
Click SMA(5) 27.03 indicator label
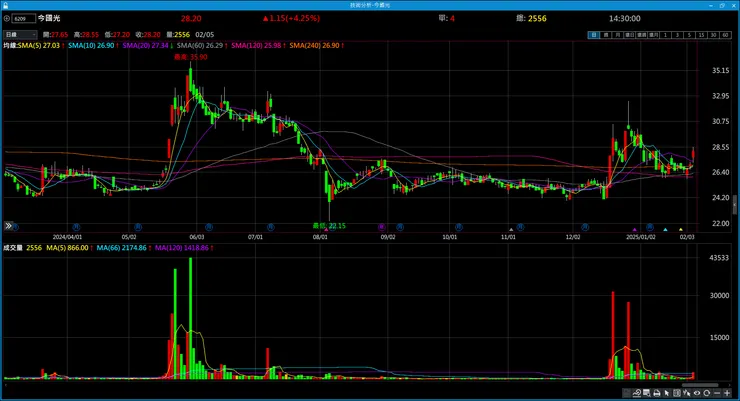41,45
